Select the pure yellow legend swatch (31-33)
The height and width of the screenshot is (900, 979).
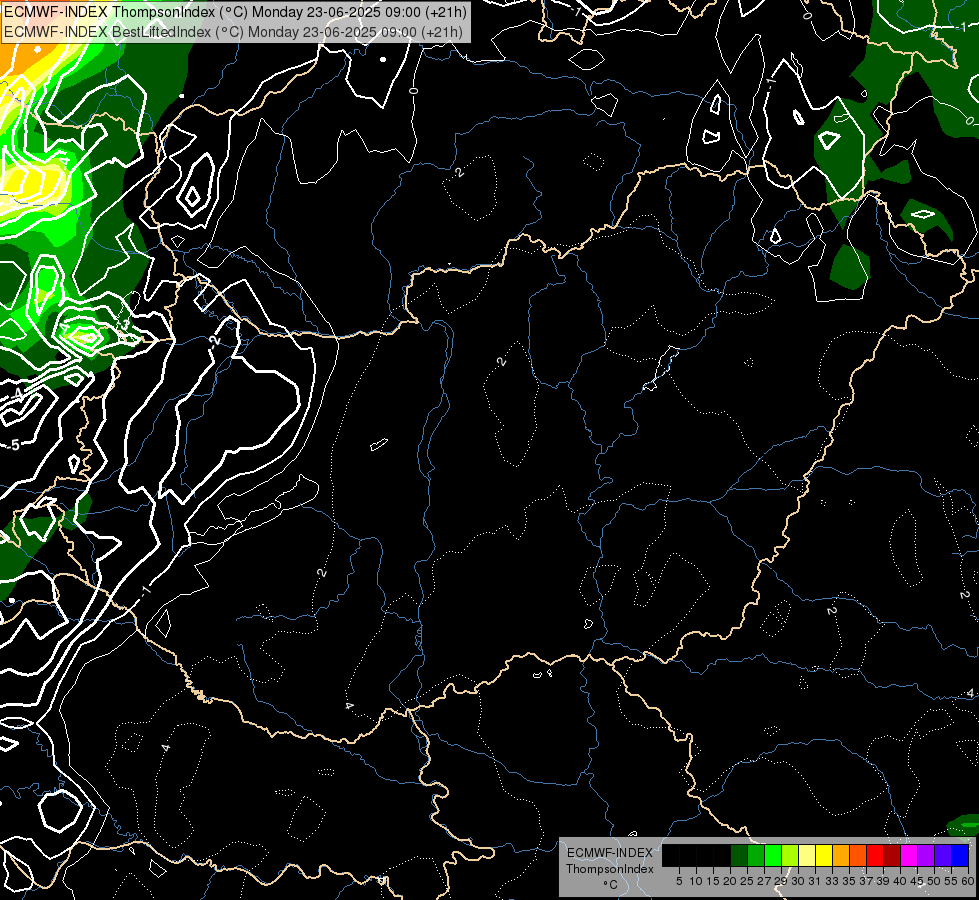(824, 855)
